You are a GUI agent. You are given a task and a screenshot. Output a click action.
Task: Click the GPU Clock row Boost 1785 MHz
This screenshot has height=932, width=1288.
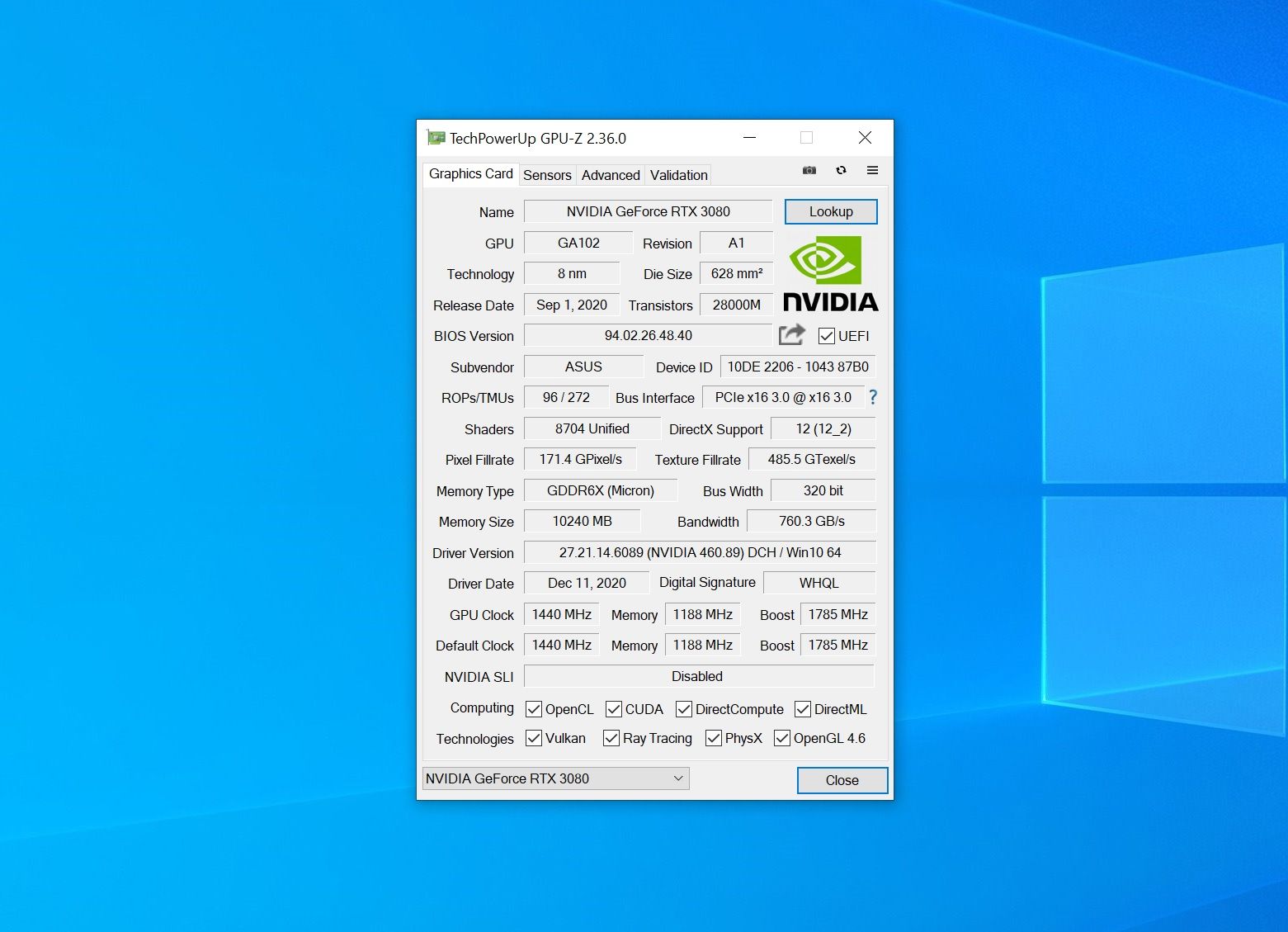[837, 614]
